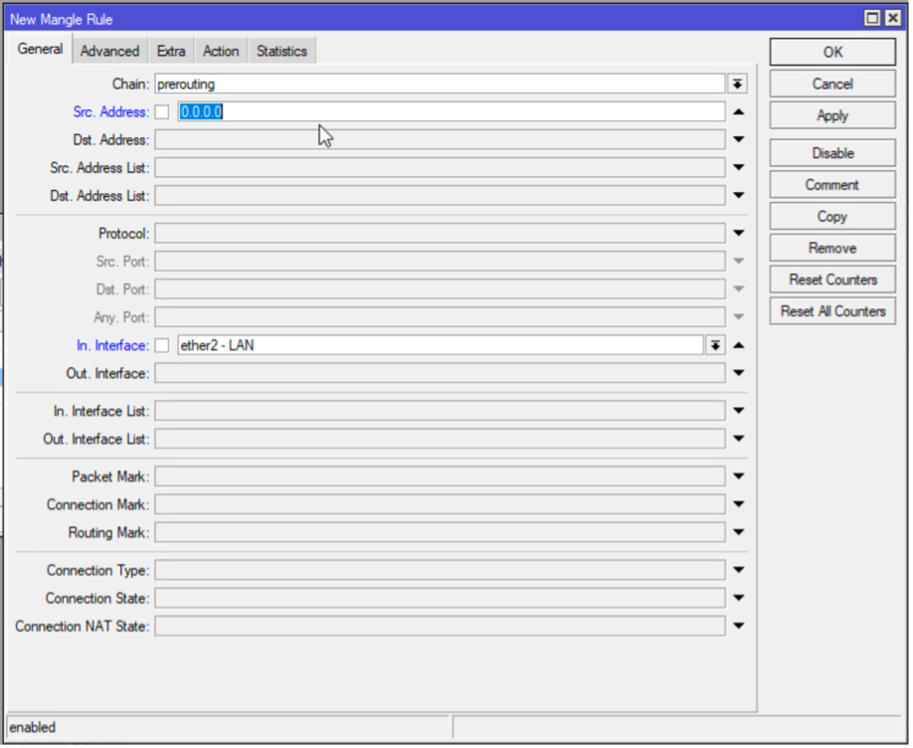
Task: Add a Comment to the rule
Action: [832, 184]
